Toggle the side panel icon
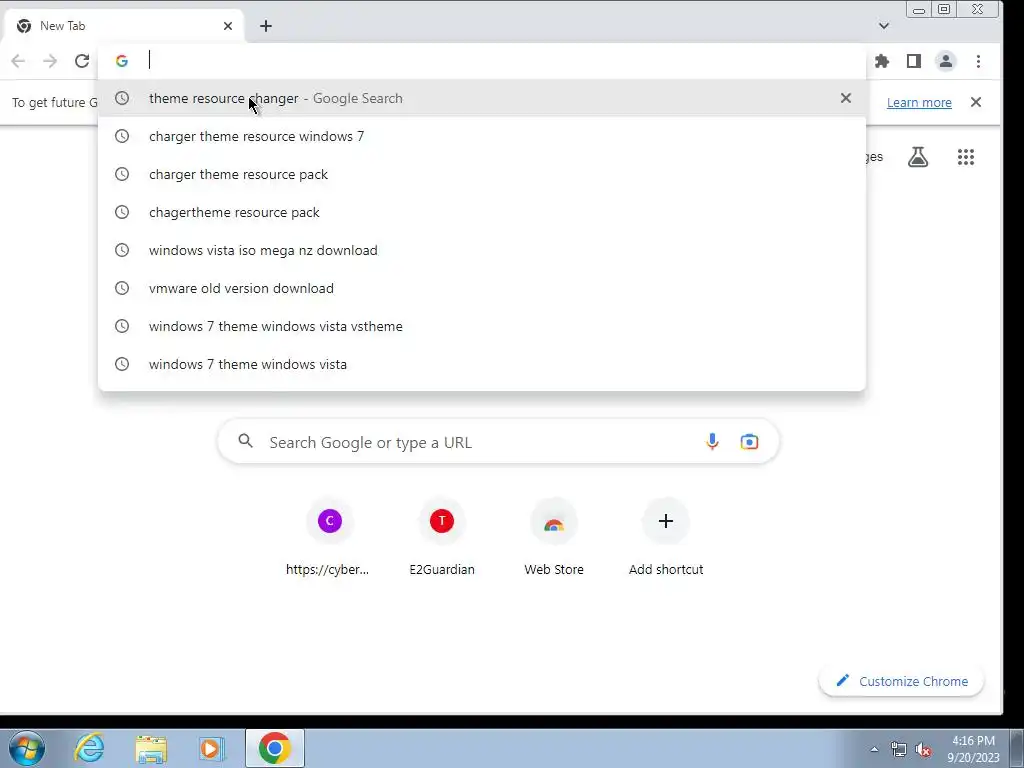 [x=914, y=61]
